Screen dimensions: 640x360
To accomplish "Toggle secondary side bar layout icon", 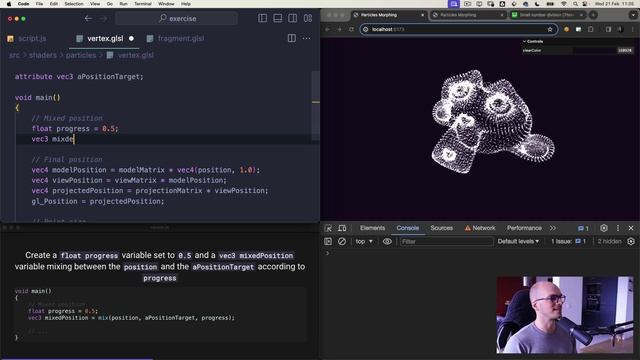I will point(293,18).
